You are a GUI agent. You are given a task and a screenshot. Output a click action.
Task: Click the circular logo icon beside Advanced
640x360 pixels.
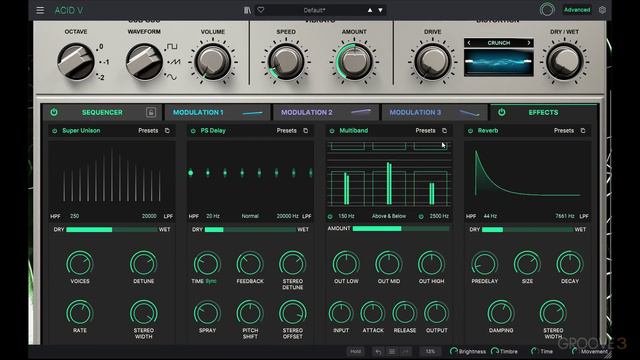547,10
